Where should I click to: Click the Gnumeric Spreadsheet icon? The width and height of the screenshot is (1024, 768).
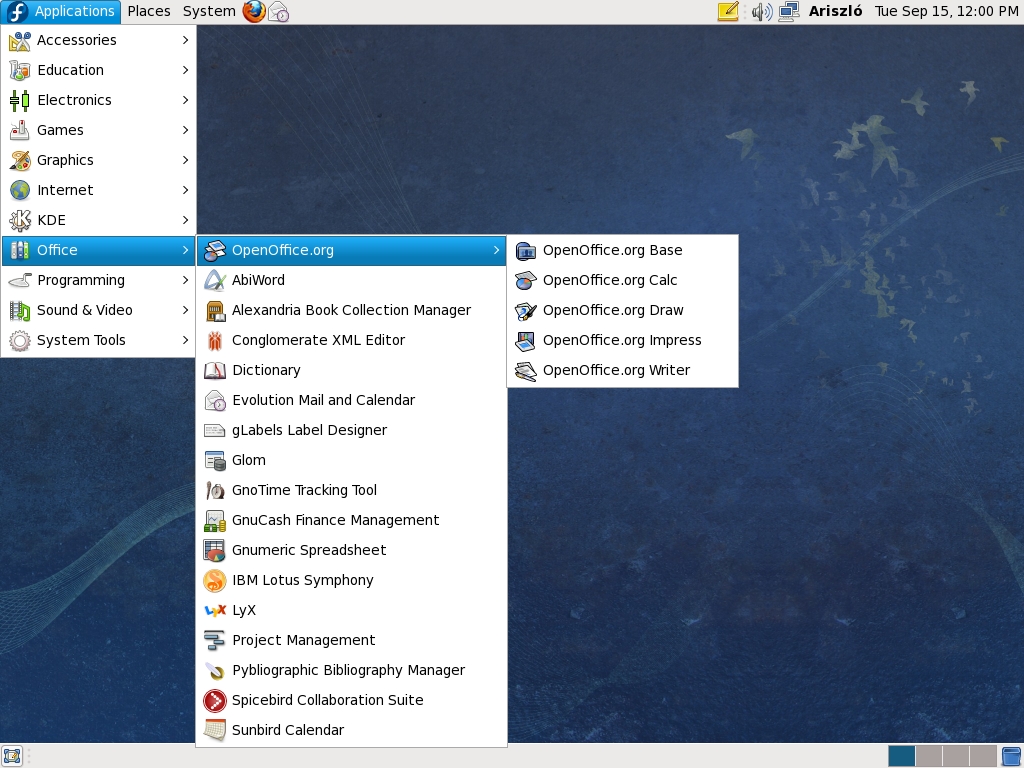(x=215, y=551)
